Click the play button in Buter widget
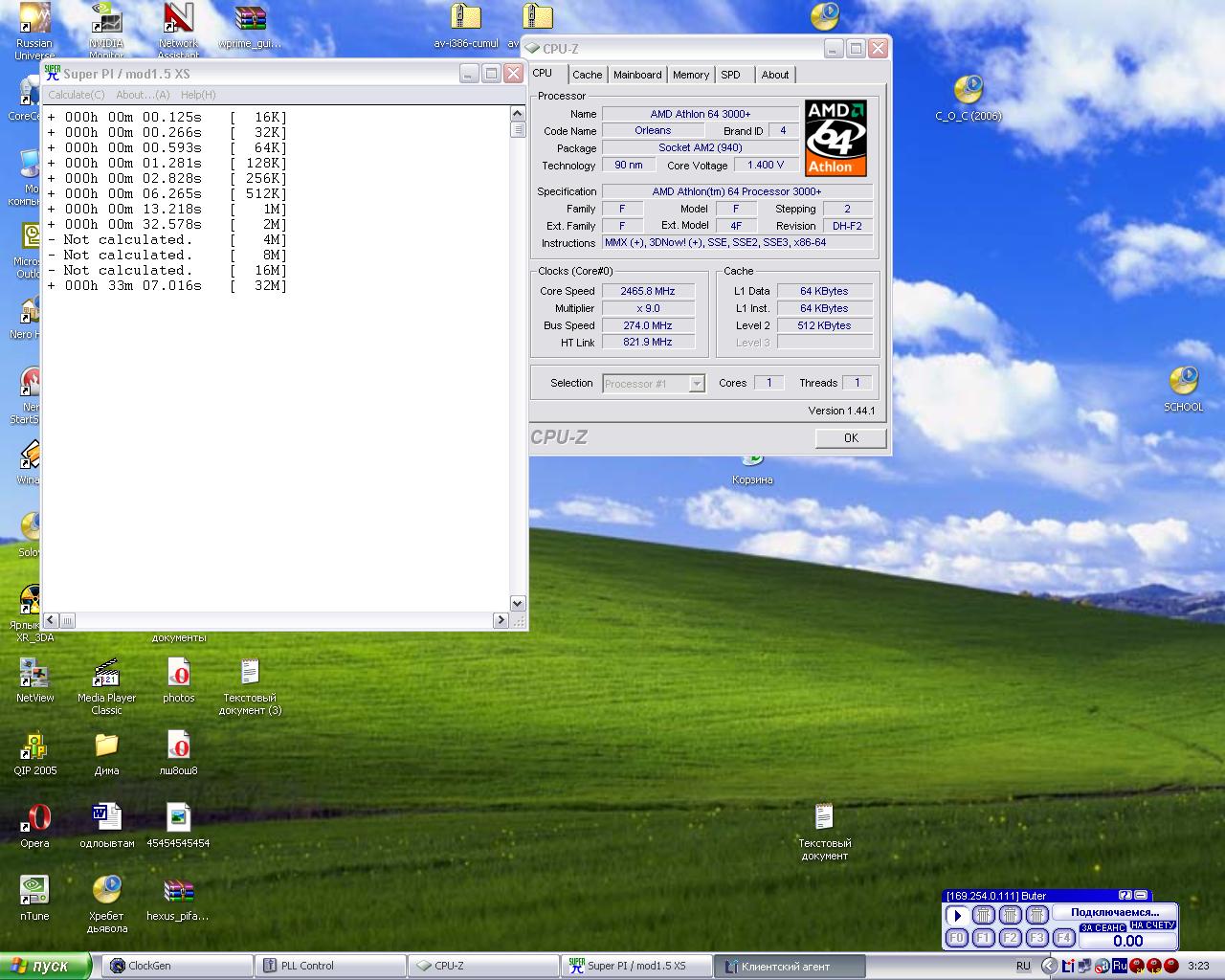1225x980 pixels. (x=956, y=915)
